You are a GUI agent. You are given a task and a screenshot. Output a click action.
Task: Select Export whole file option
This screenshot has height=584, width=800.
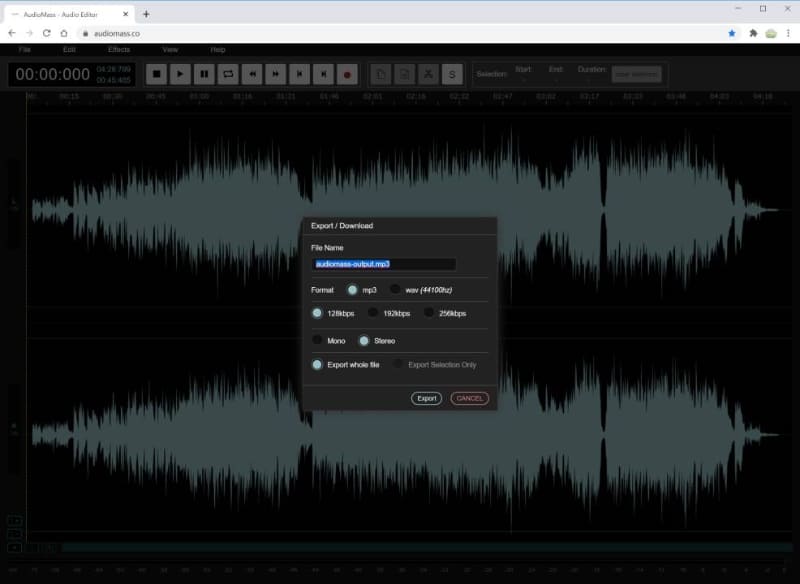[317, 364]
